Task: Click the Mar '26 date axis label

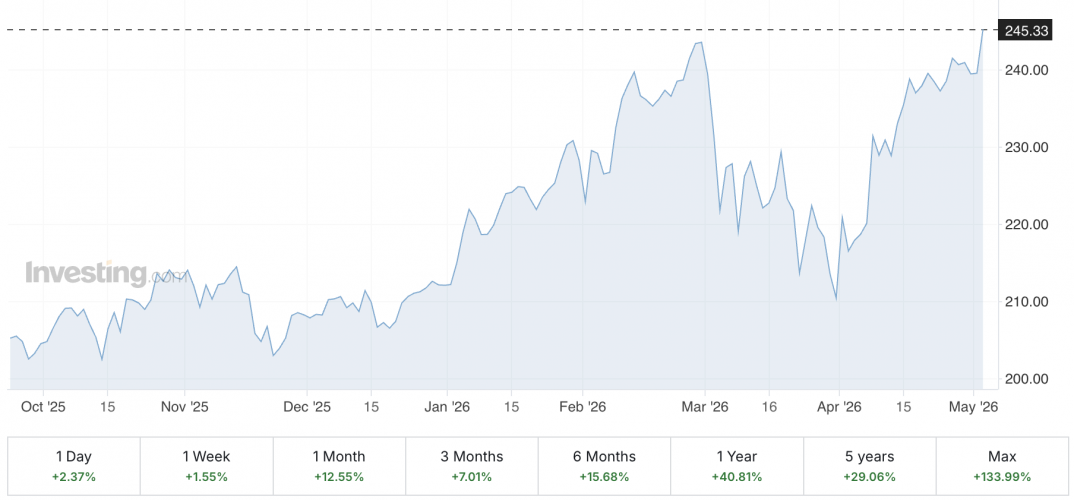Action: tap(705, 406)
